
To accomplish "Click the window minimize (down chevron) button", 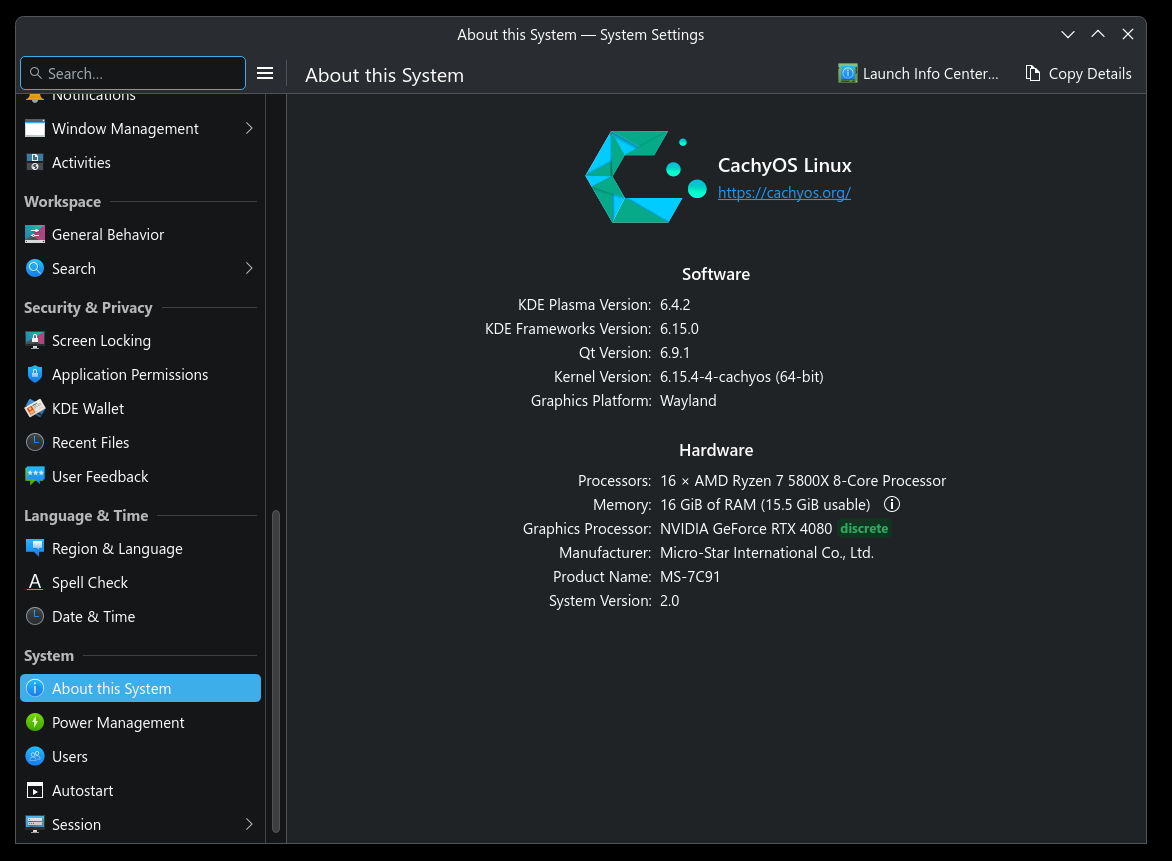I will pyautogui.click(x=1068, y=34).
